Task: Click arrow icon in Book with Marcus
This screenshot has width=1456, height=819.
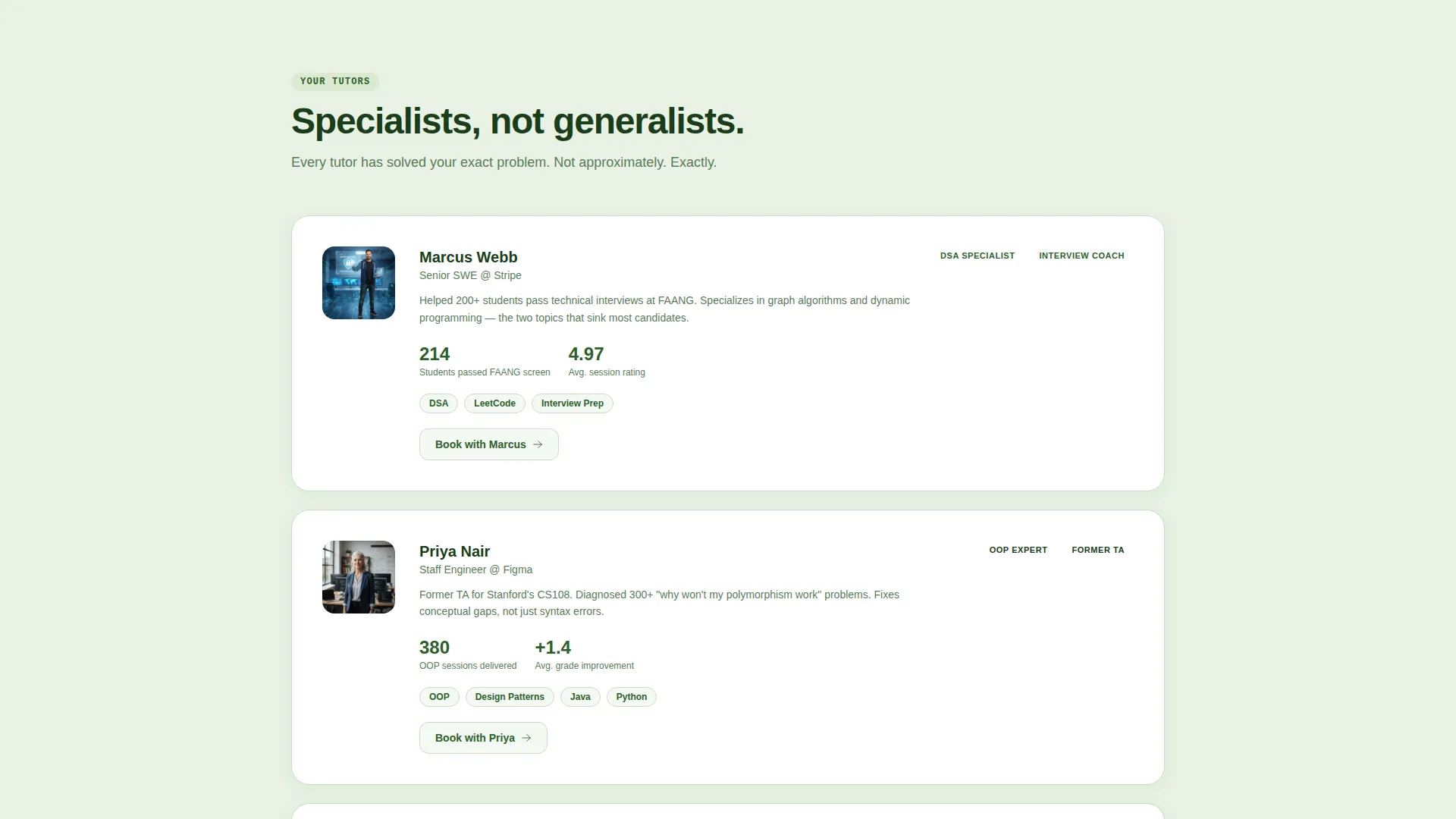Action: pos(538,444)
